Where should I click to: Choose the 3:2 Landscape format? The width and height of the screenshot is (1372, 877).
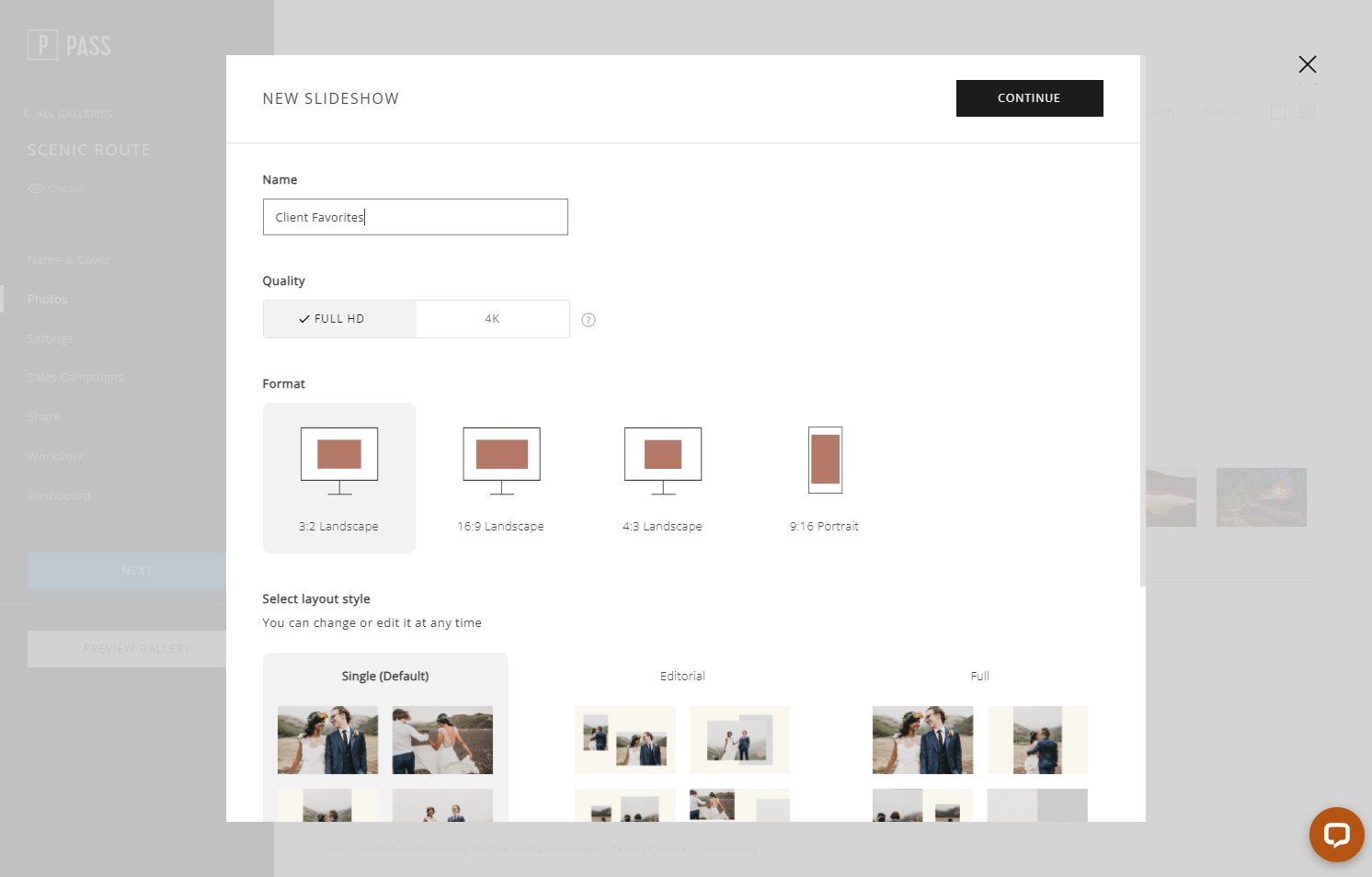pyautogui.click(x=339, y=478)
